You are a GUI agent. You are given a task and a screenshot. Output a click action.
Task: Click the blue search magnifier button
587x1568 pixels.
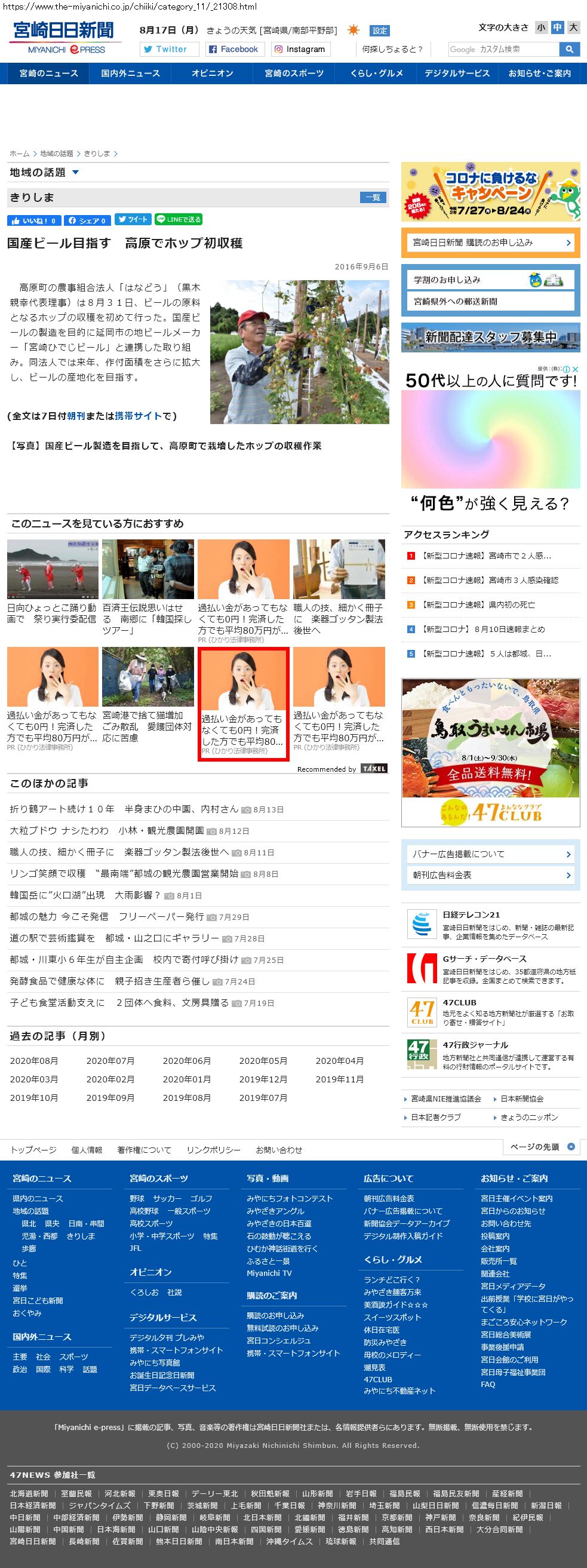click(x=568, y=50)
